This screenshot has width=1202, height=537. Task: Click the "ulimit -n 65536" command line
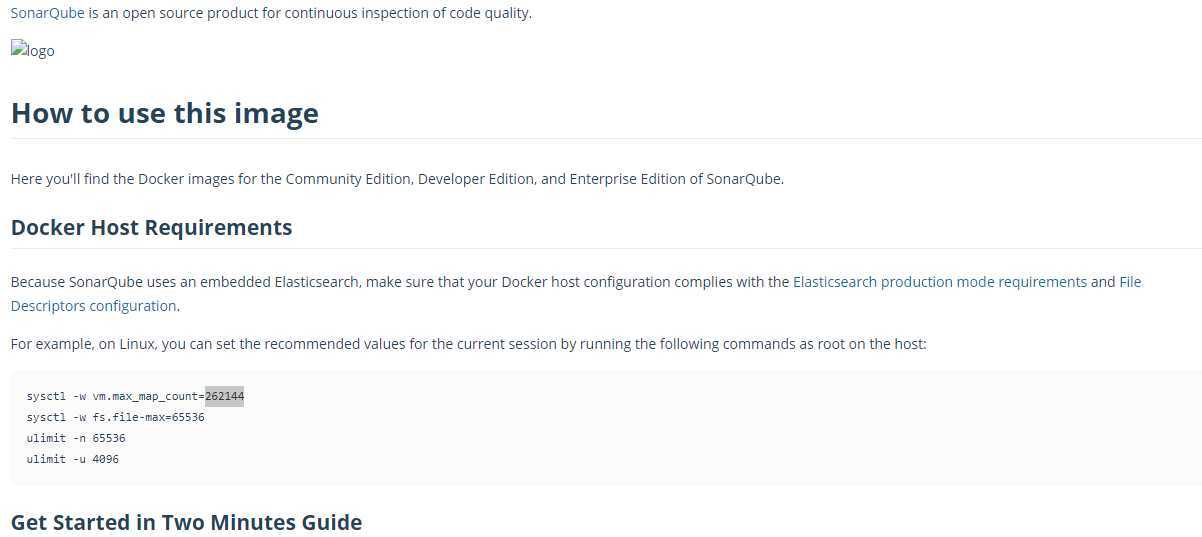click(76, 438)
